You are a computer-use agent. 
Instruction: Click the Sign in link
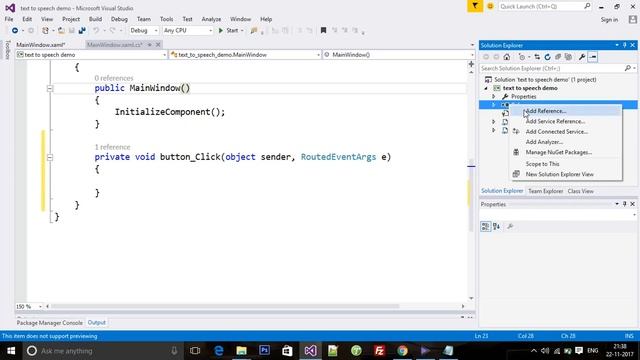(x=609, y=20)
